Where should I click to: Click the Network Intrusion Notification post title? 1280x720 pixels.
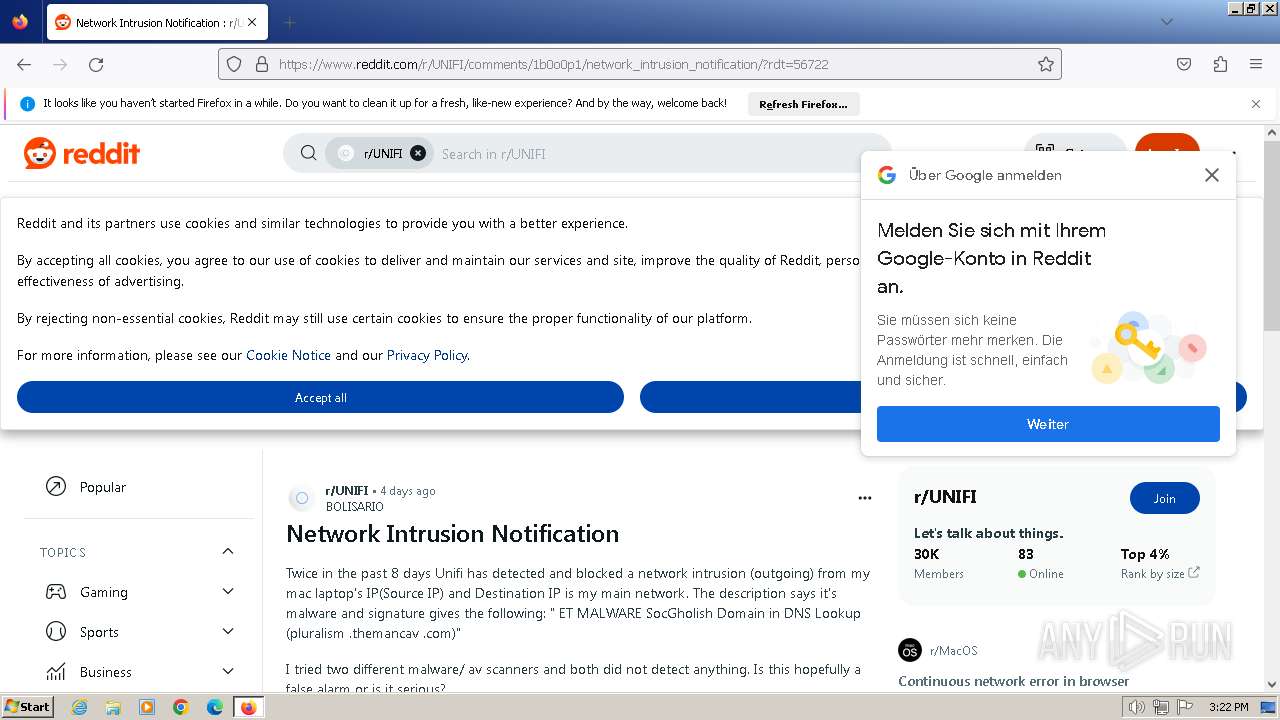click(452, 534)
